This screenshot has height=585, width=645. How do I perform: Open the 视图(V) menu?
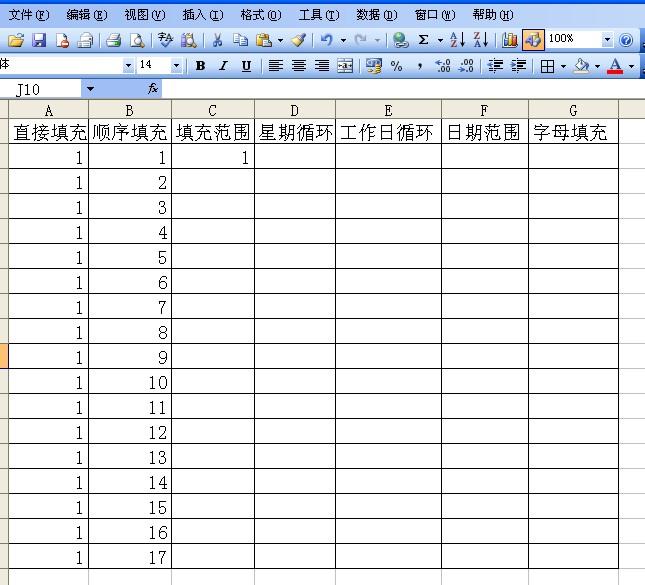pos(145,15)
